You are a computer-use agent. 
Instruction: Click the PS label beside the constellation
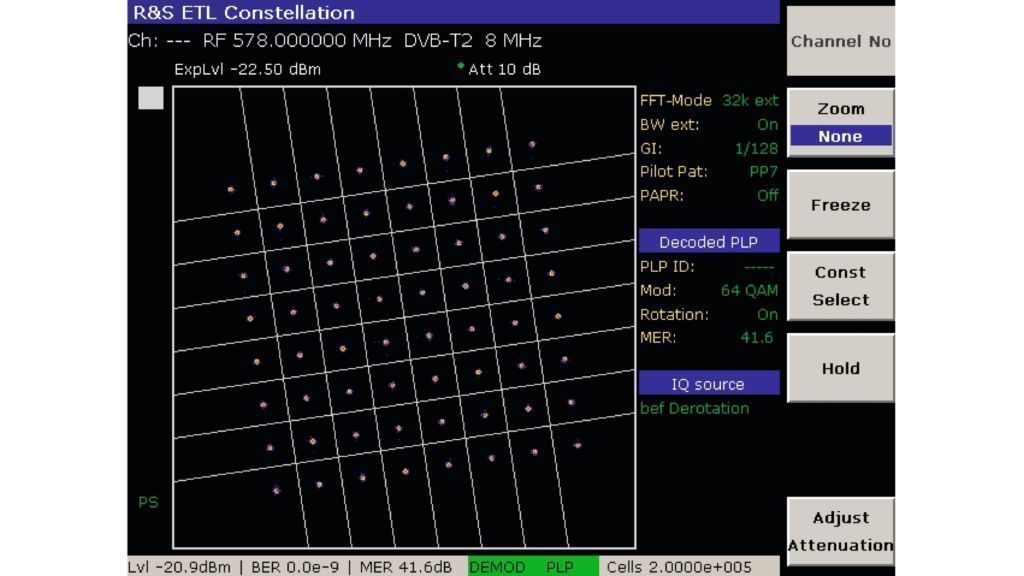pos(148,503)
